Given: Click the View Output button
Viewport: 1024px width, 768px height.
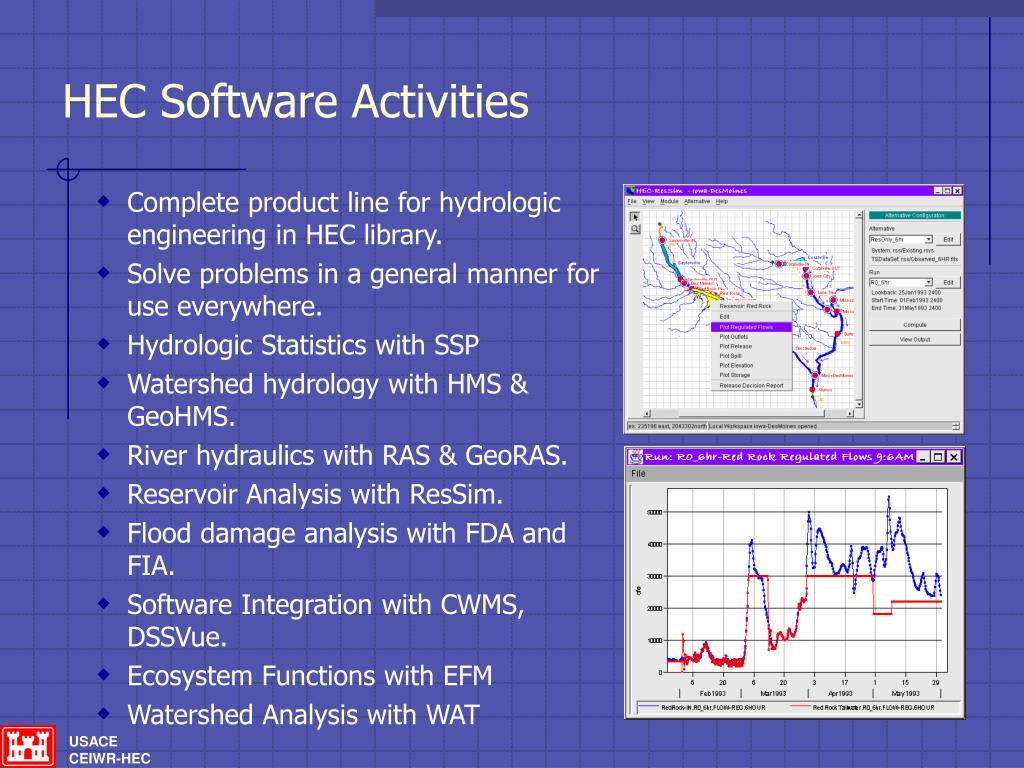Looking at the screenshot, I should click(915, 340).
